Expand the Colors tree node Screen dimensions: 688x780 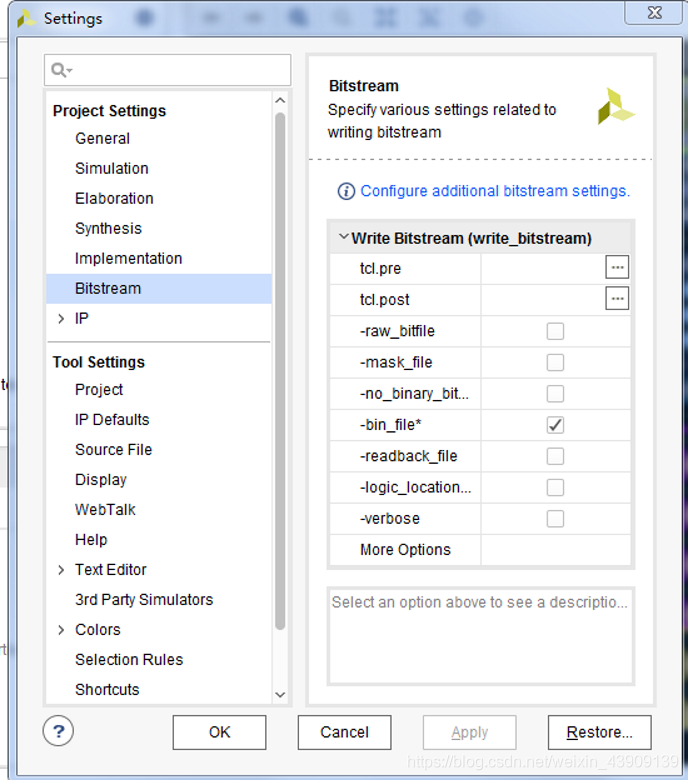[x=61, y=630]
